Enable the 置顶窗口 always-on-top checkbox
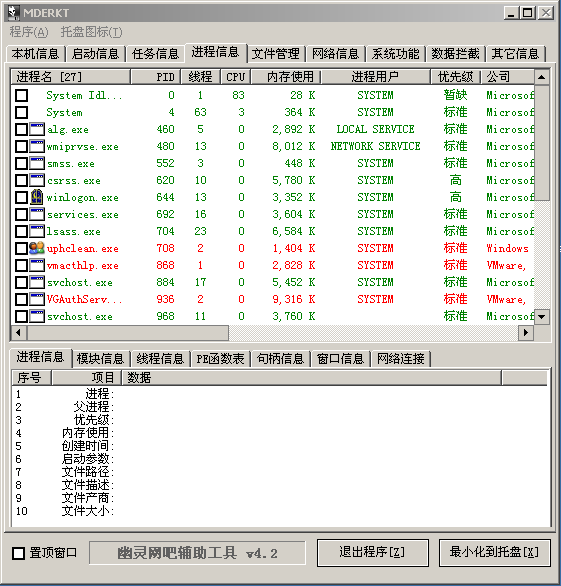 click(x=18, y=553)
